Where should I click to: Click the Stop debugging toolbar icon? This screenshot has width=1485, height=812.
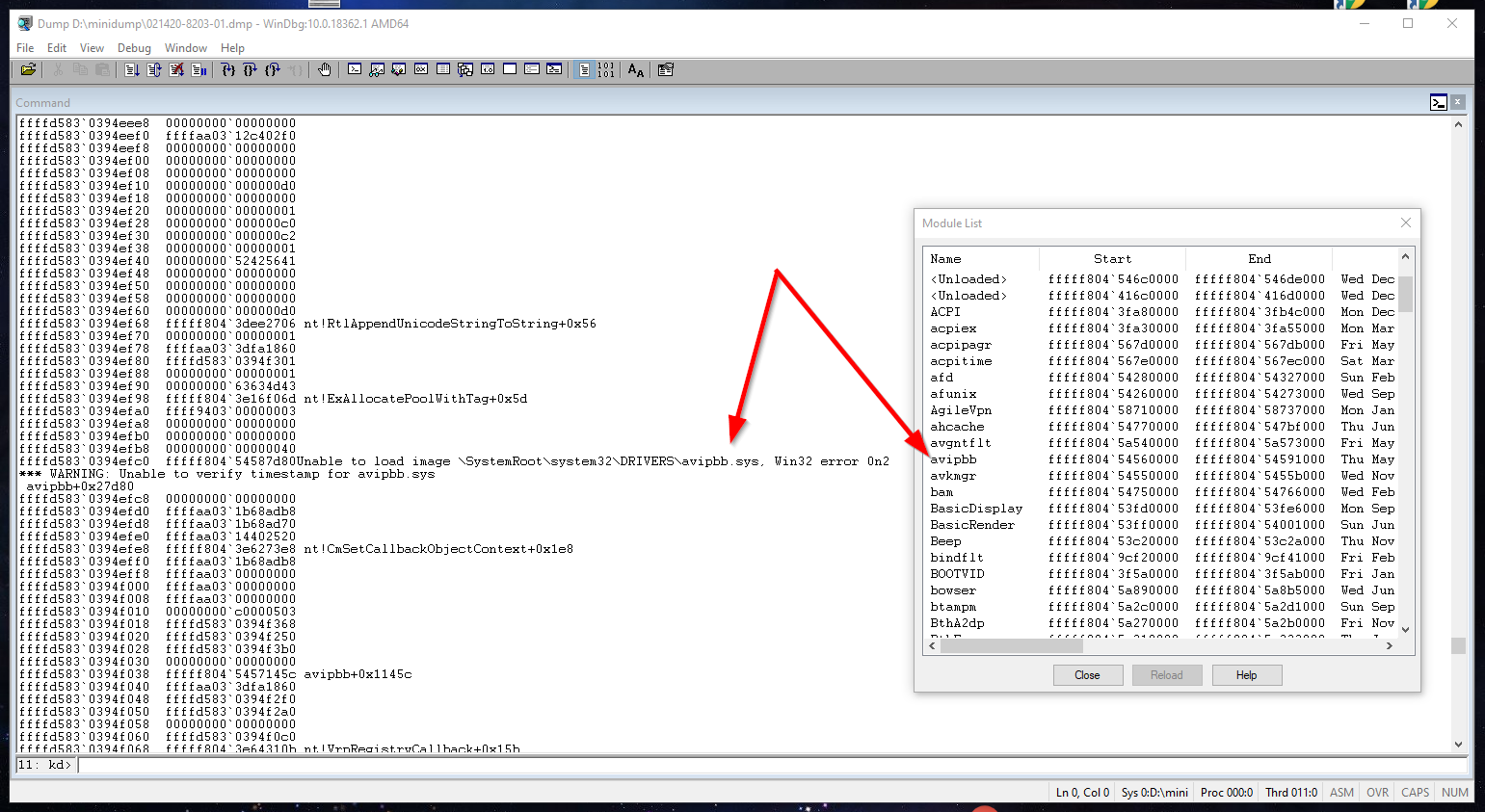pos(176,69)
